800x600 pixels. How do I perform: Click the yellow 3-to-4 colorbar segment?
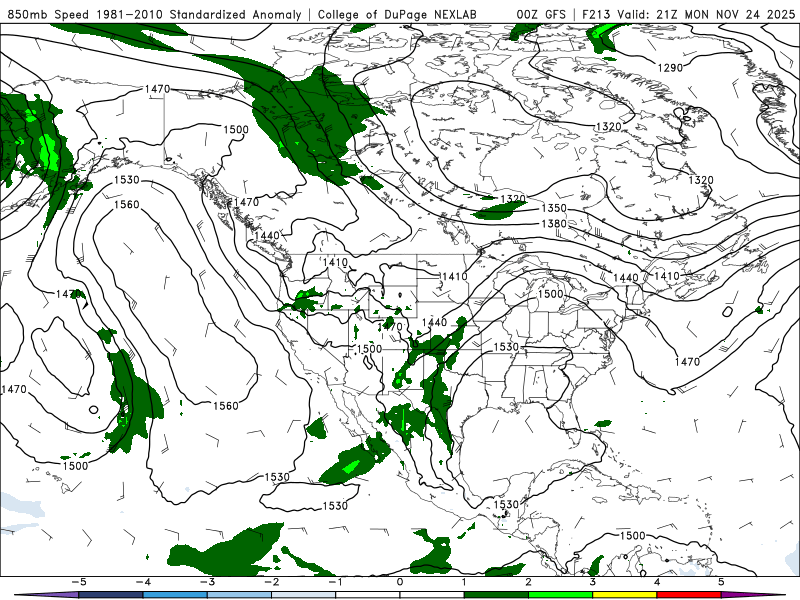pyautogui.click(x=624, y=595)
